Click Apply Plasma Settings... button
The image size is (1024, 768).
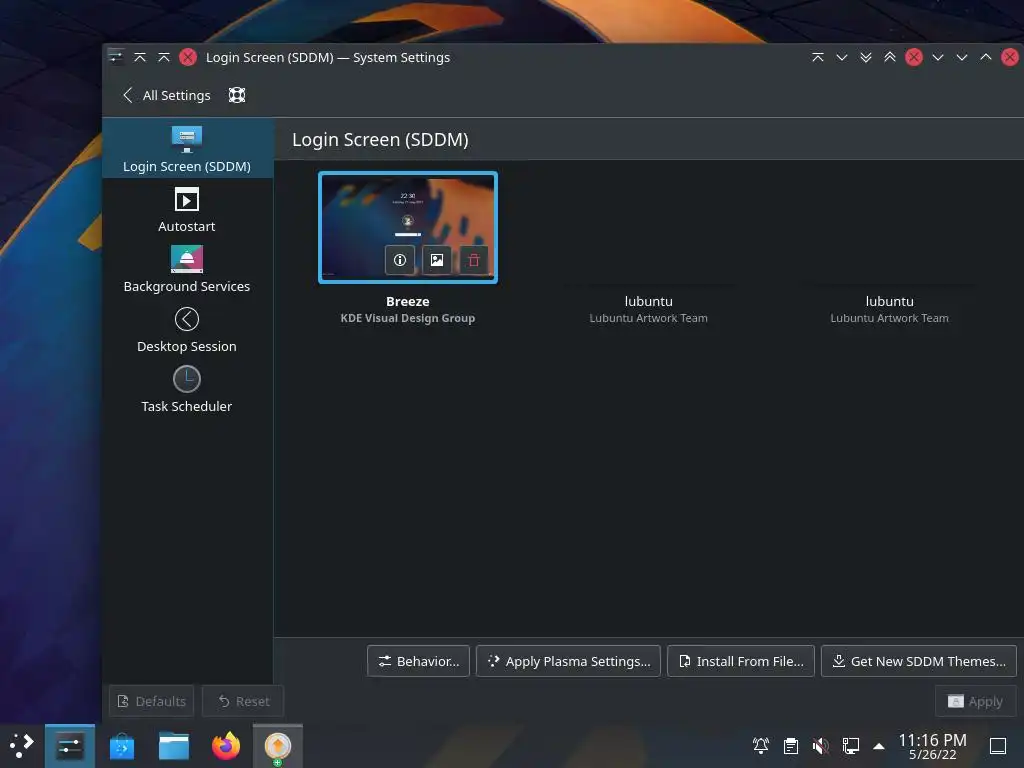click(x=568, y=661)
